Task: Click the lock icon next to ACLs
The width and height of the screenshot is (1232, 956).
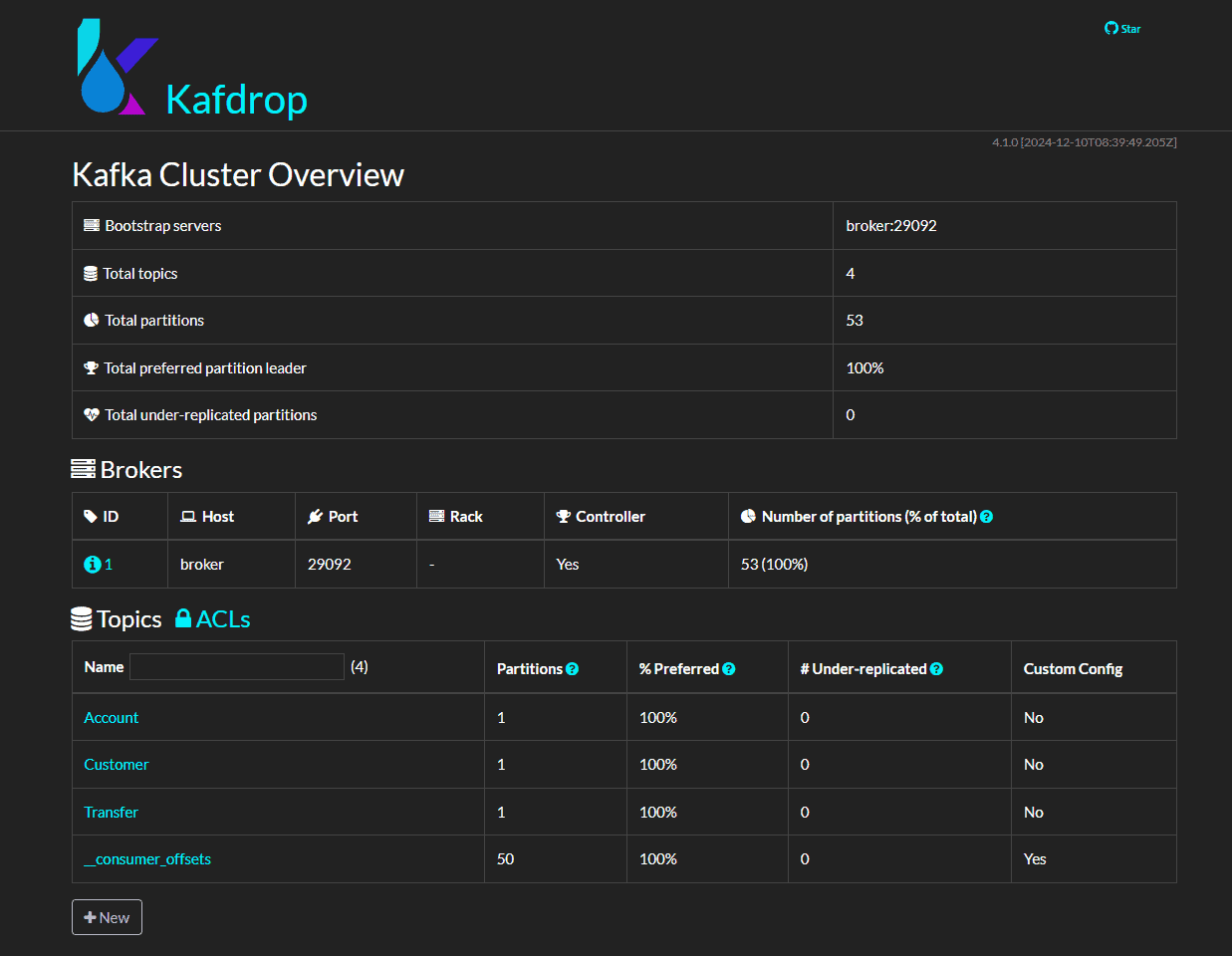Action: (183, 618)
